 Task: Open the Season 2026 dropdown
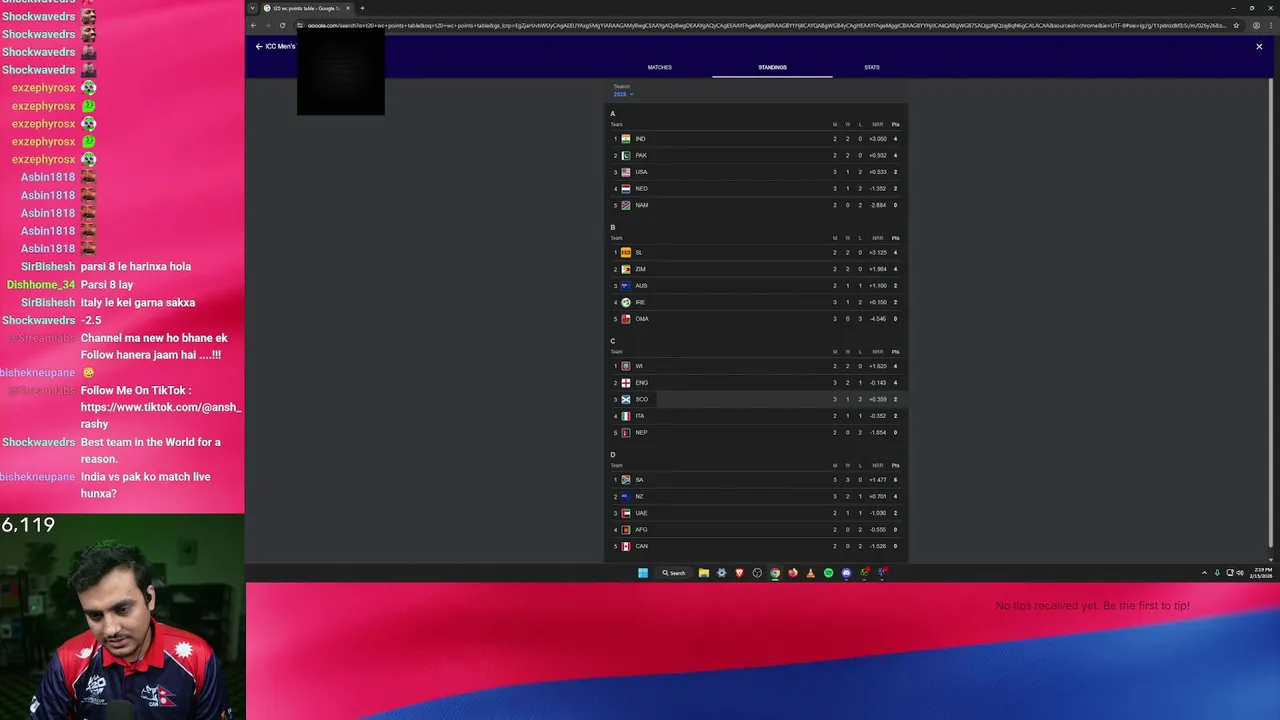tap(623, 94)
